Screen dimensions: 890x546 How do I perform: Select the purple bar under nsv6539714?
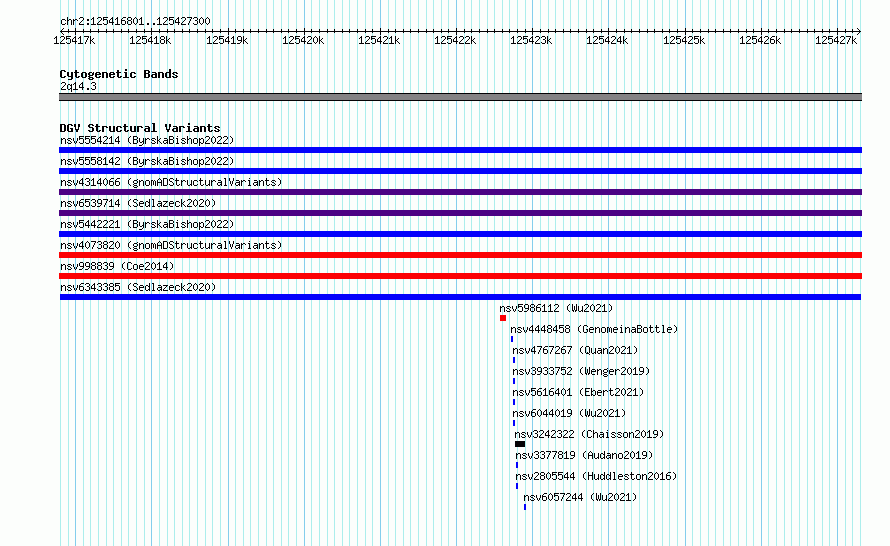pos(460,213)
